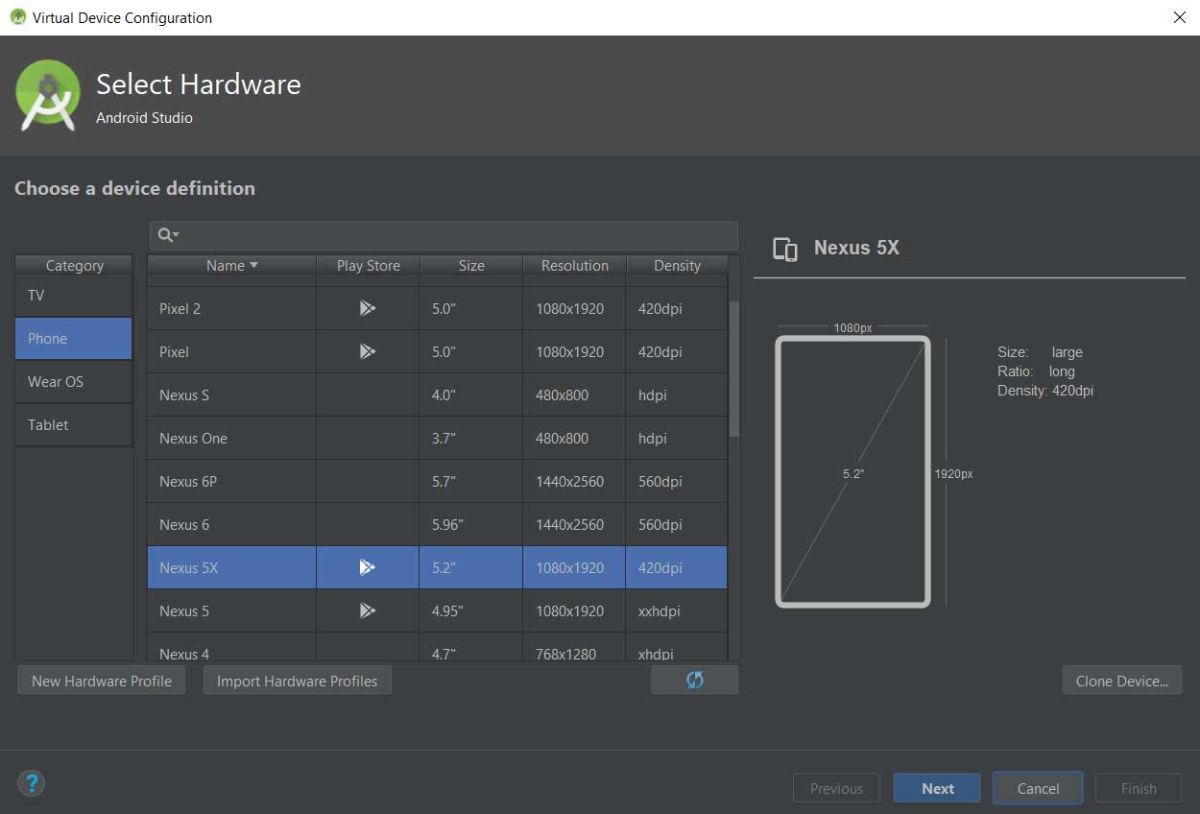Viewport: 1200px width, 814px height.
Task: Click the Density: 420dpi preview text
Action: (x=1045, y=390)
